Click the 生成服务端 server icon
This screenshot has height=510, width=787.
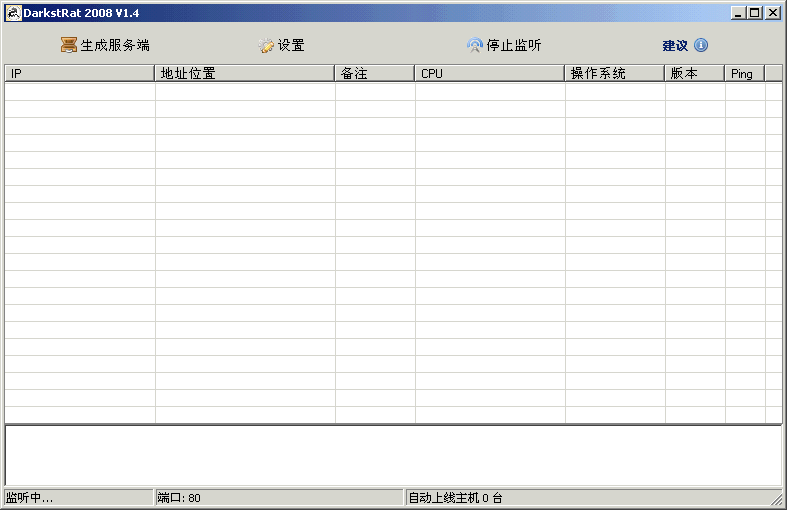point(68,45)
